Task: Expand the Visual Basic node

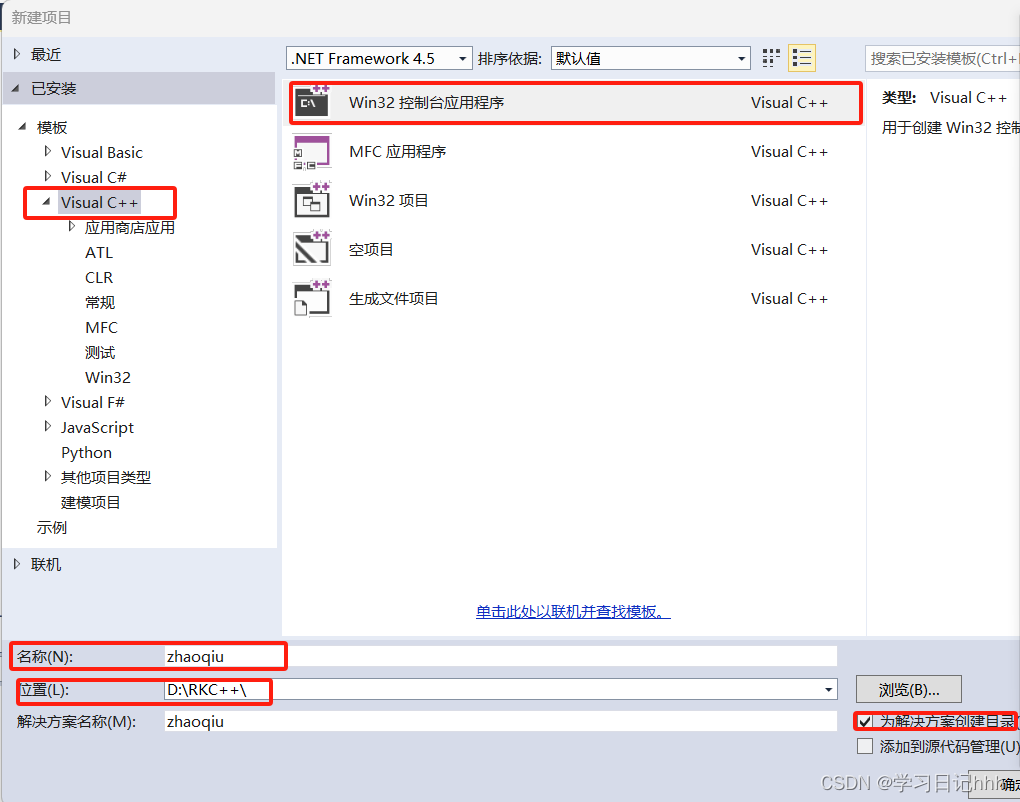Action: click(x=47, y=151)
